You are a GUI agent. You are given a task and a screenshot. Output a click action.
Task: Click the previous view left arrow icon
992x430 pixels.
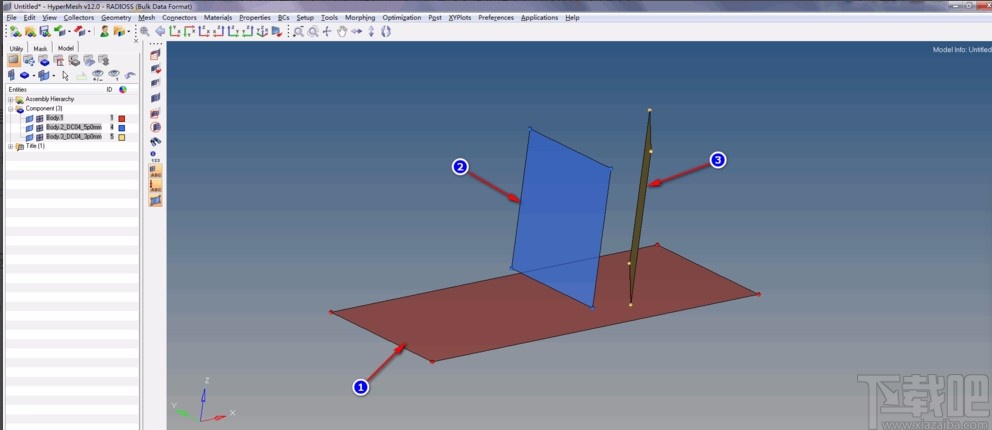pos(159,32)
